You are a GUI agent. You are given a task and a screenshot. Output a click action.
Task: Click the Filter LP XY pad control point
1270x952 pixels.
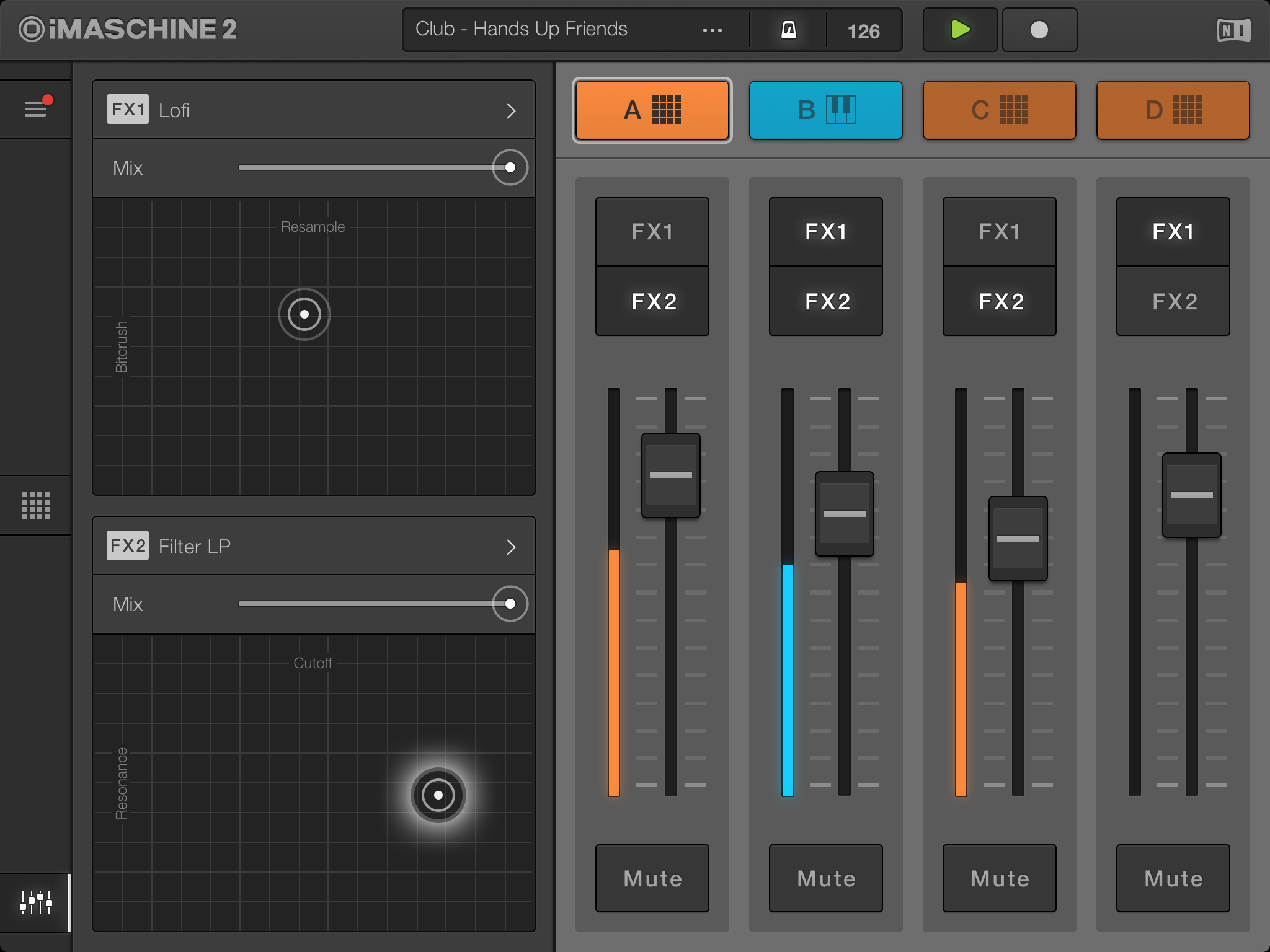point(438,795)
